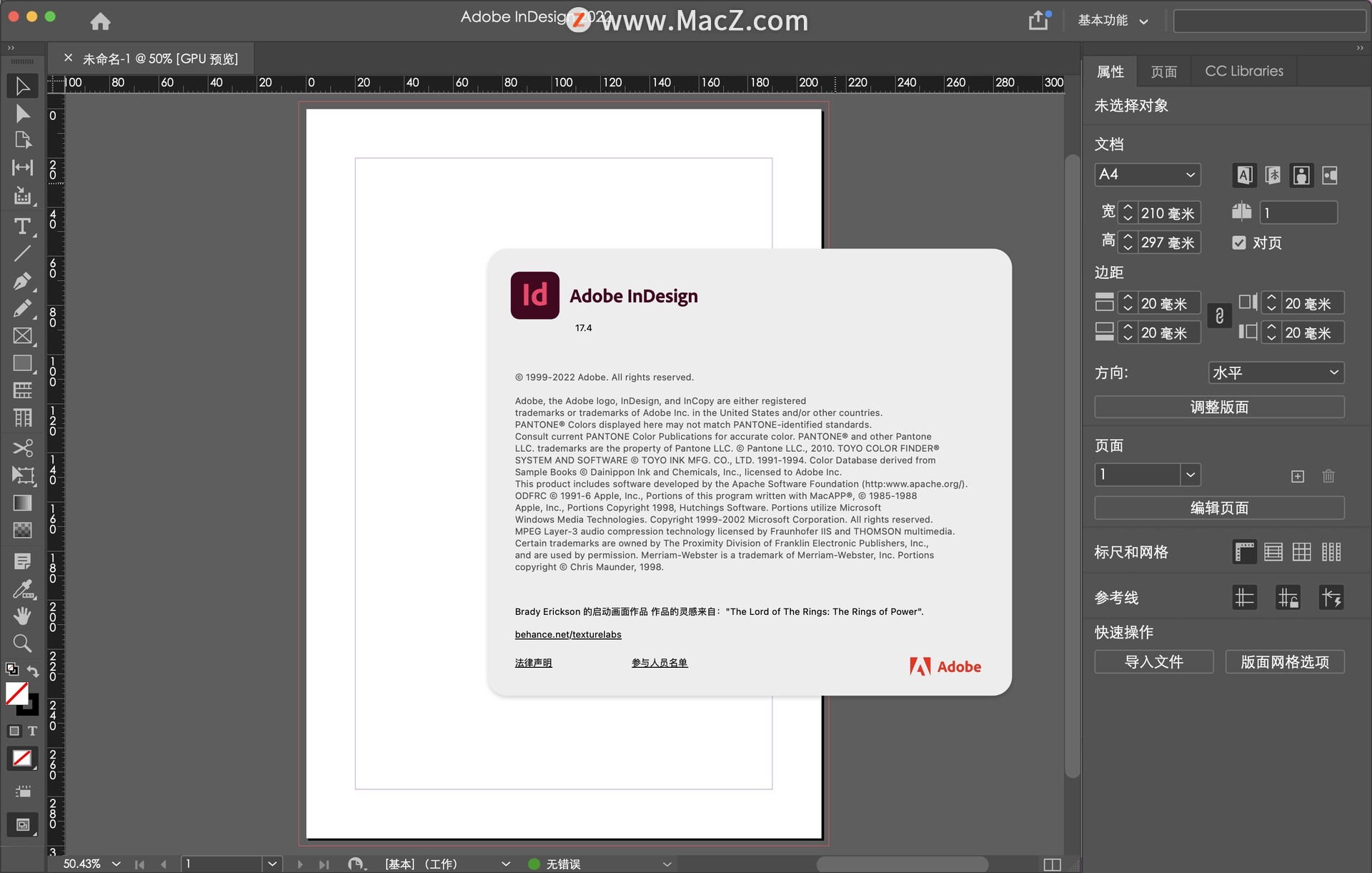Select the Type tool
Viewport: 1372px width, 873px height.
point(22,227)
